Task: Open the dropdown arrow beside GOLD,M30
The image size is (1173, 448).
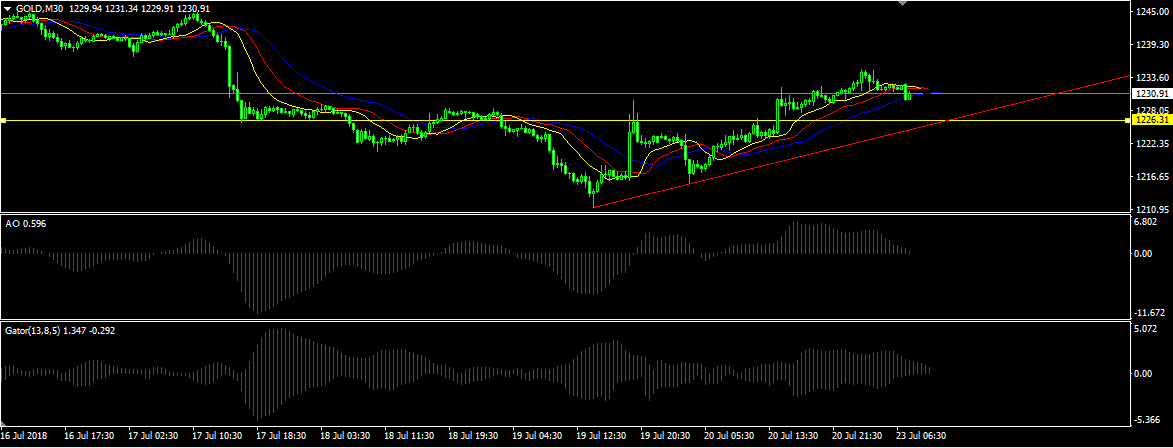Action: (7, 8)
